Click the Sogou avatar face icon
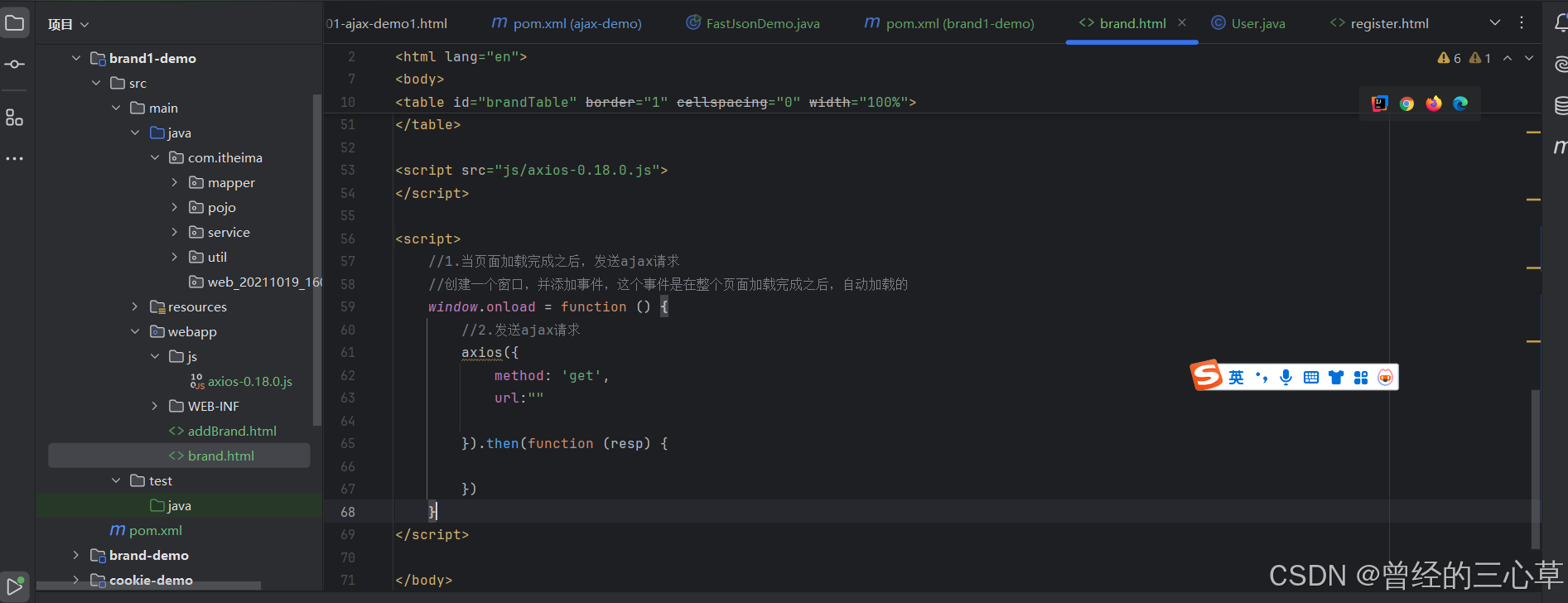Viewport: 1568px width, 603px height. point(1385,378)
